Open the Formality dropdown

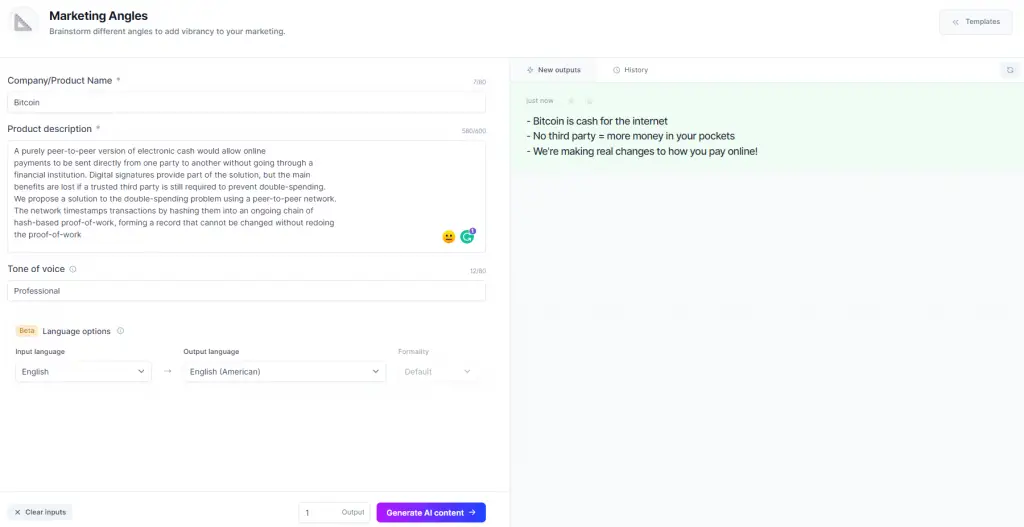click(x=437, y=372)
